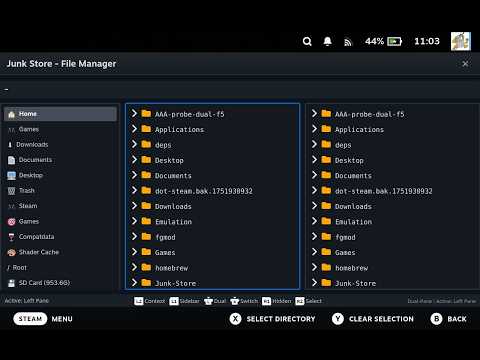Click the Switch pane hint
The height and width of the screenshot is (360, 480).
244,301
